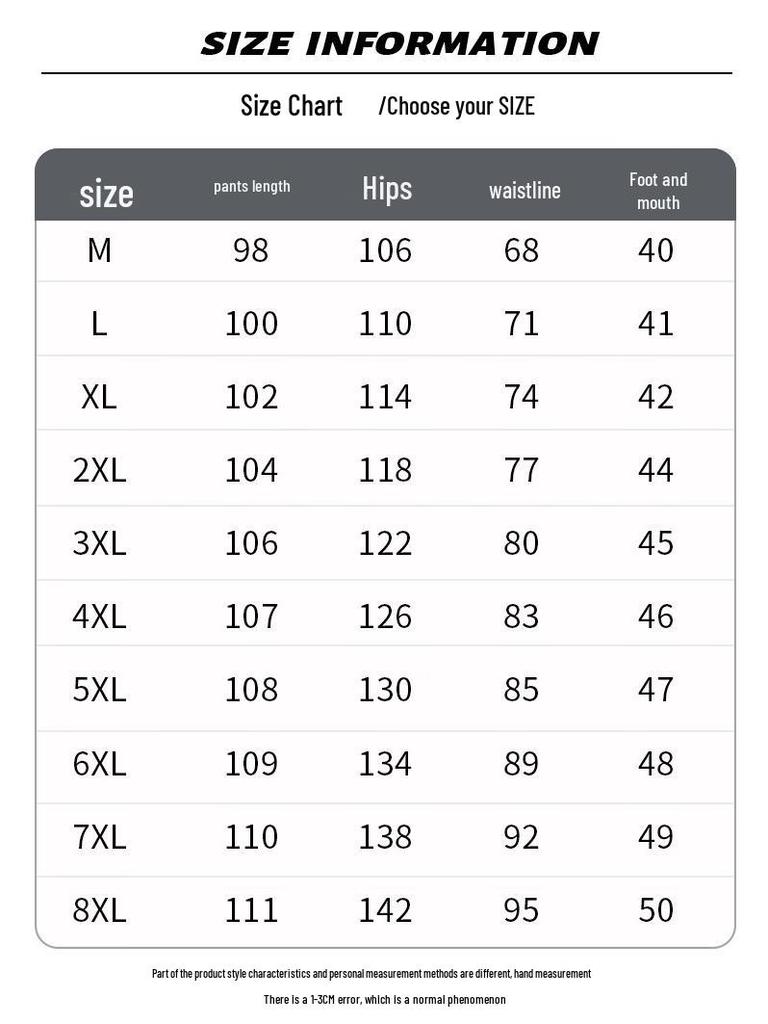Screen dimensions: 768x1024
Task: Click the SIZE INFORMATION title
Action: (x=400, y=44)
